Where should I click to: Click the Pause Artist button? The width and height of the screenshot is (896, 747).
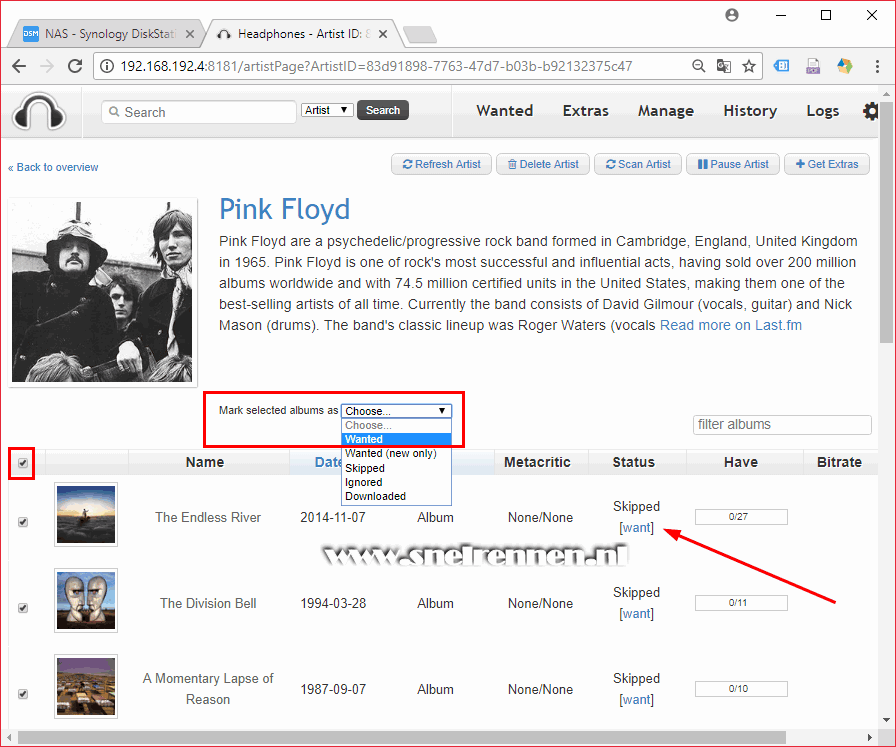click(x=733, y=164)
